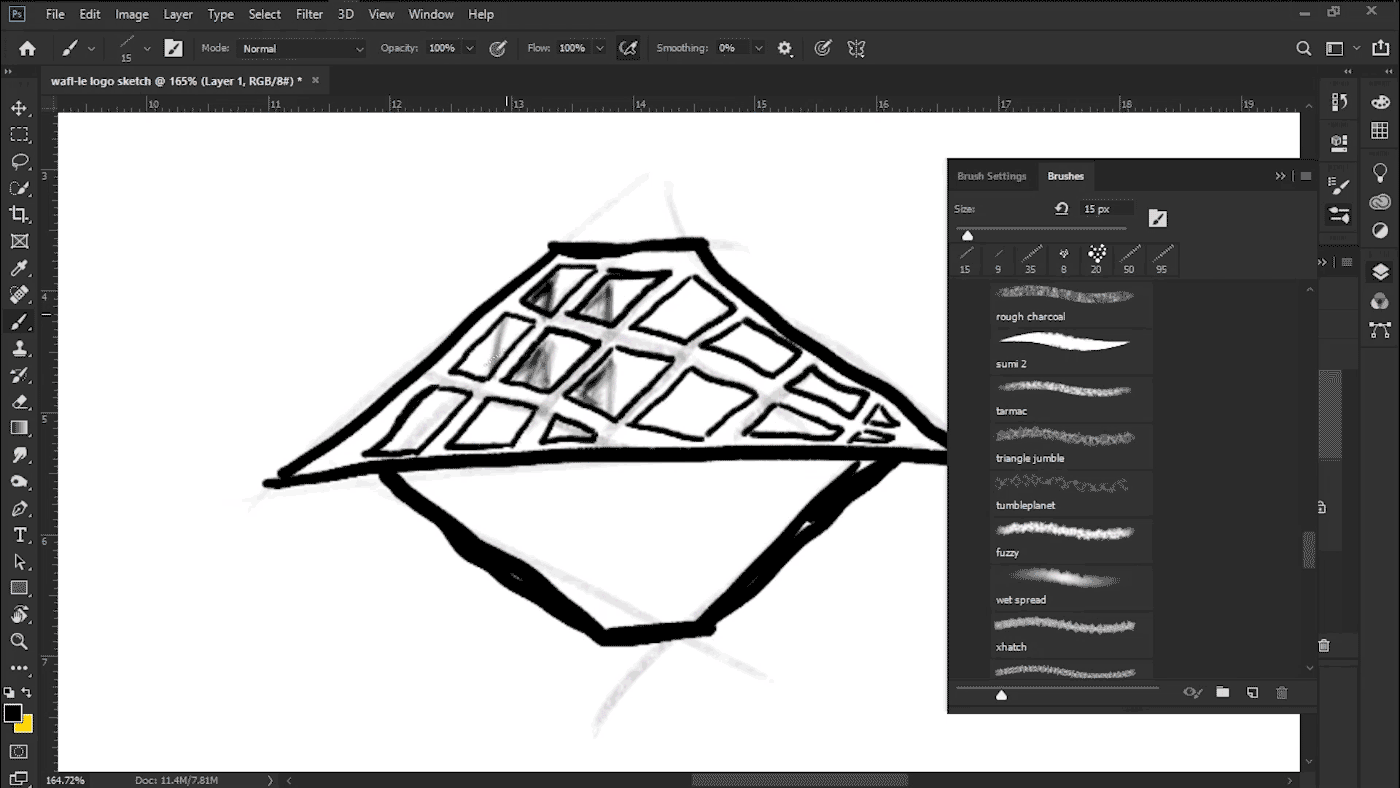Select the Hand tool
The width and height of the screenshot is (1400, 788).
19,615
